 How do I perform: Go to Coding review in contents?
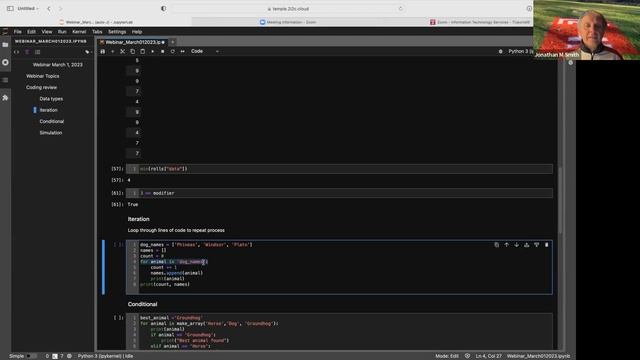[x=42, y=87]
